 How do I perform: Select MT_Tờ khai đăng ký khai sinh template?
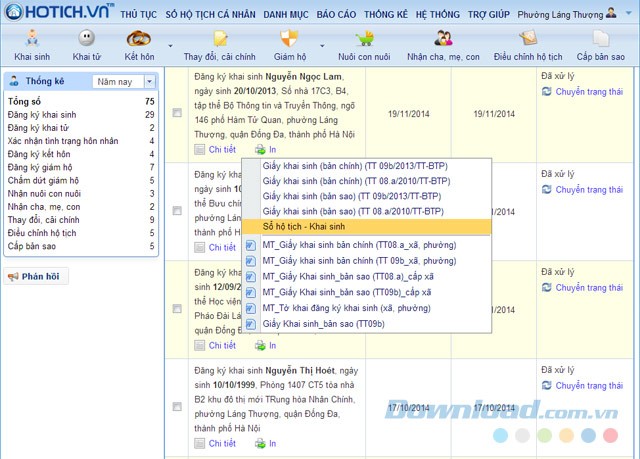pos(335,308)
